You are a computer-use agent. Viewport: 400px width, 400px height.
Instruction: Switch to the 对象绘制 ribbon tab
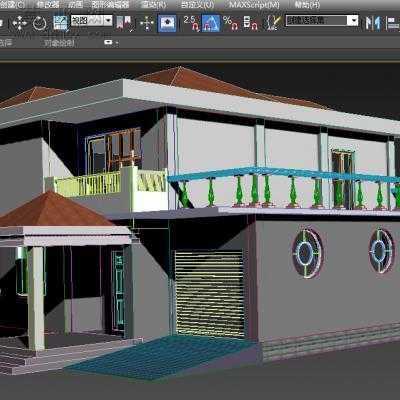point(59,43)
